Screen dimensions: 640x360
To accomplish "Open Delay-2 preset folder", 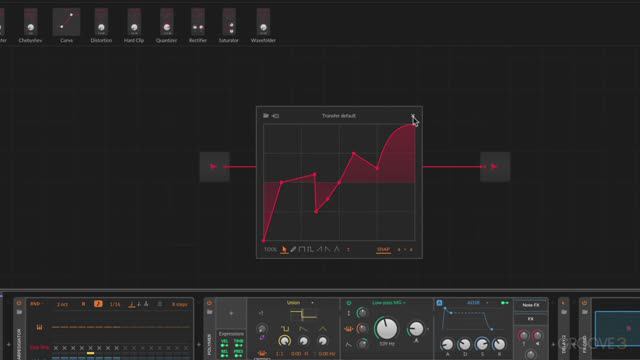I will point(564,312).
